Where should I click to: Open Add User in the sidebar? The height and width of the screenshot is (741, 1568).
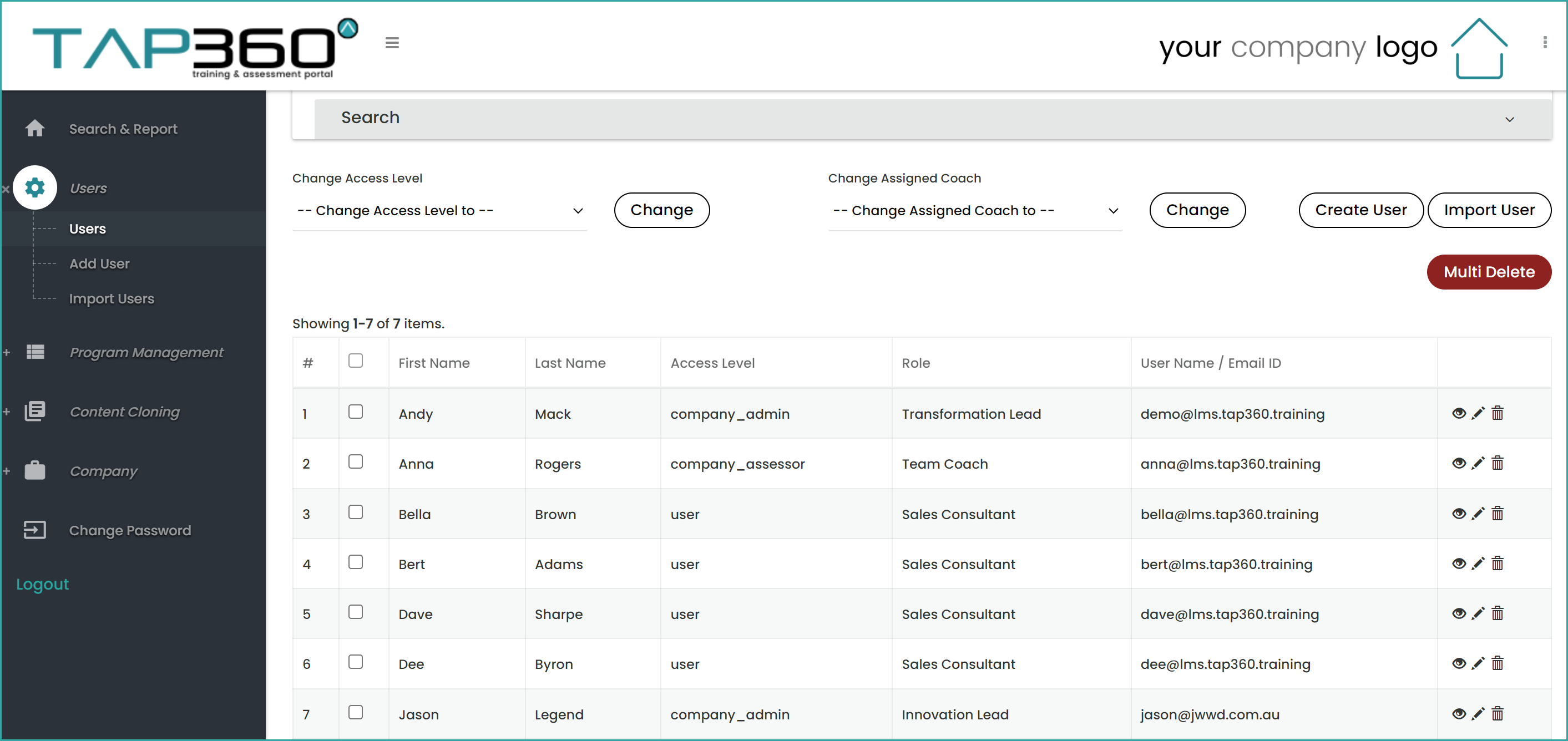click(x=99, y=263)
